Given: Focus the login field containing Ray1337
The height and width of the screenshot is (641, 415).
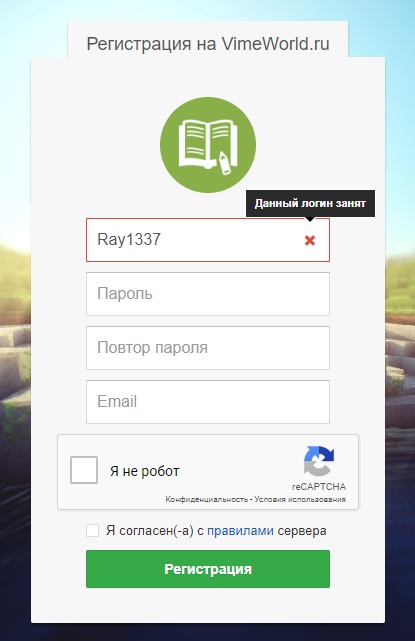Looking at the screenshot, I should tap(208, 240).
